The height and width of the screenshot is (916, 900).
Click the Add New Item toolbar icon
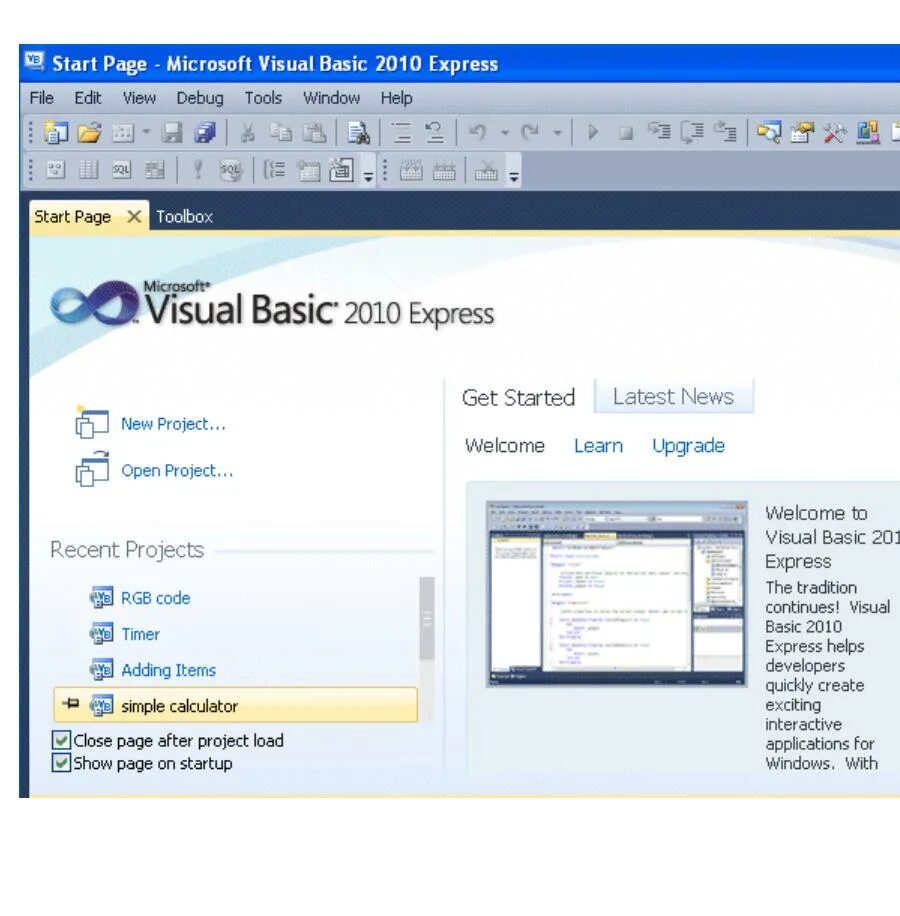point(123,133)
